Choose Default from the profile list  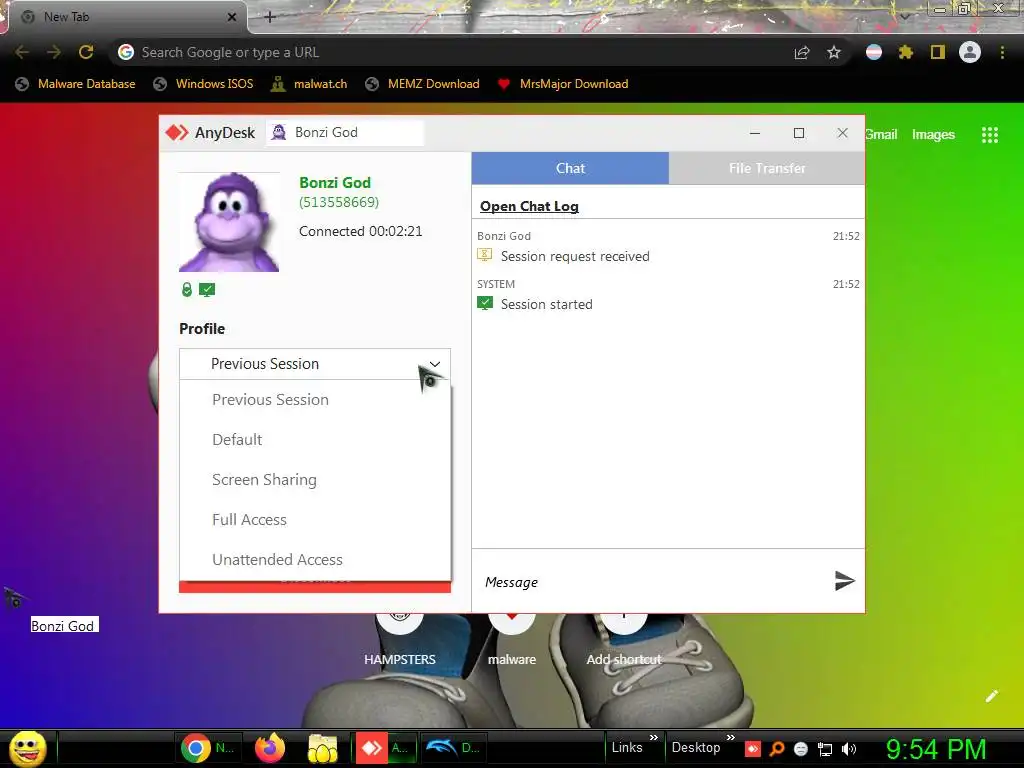(x=315, y=440)
